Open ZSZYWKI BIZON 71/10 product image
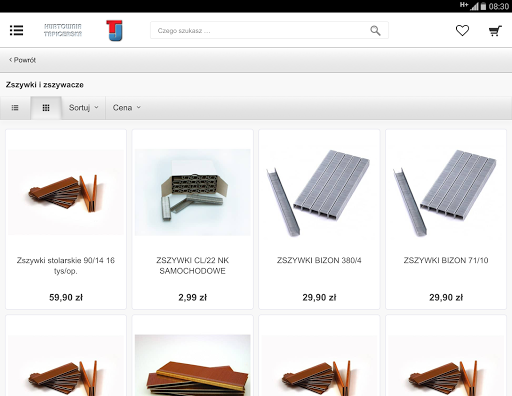The height and width of the screenshot is (396, 512). (446, 192)
